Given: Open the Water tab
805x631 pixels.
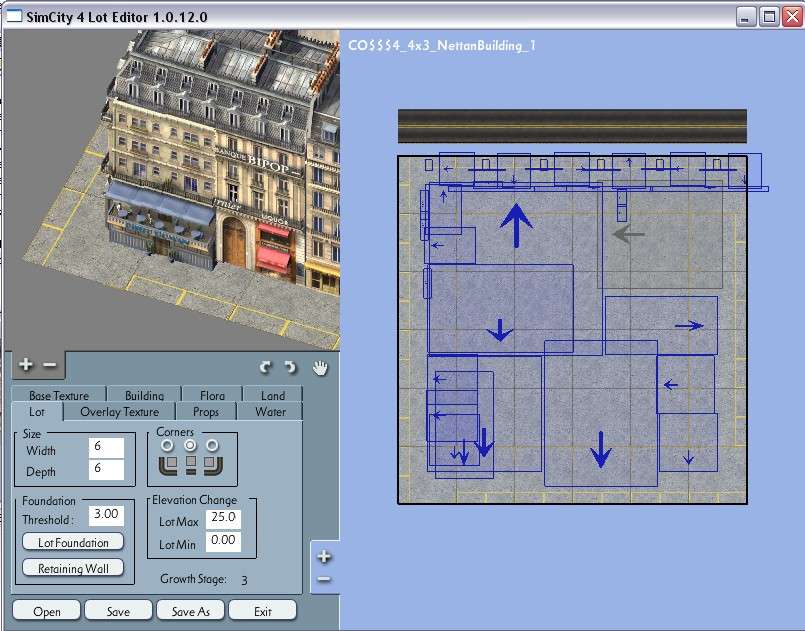Looking at the screenshot, I should [x=270, y=412].
